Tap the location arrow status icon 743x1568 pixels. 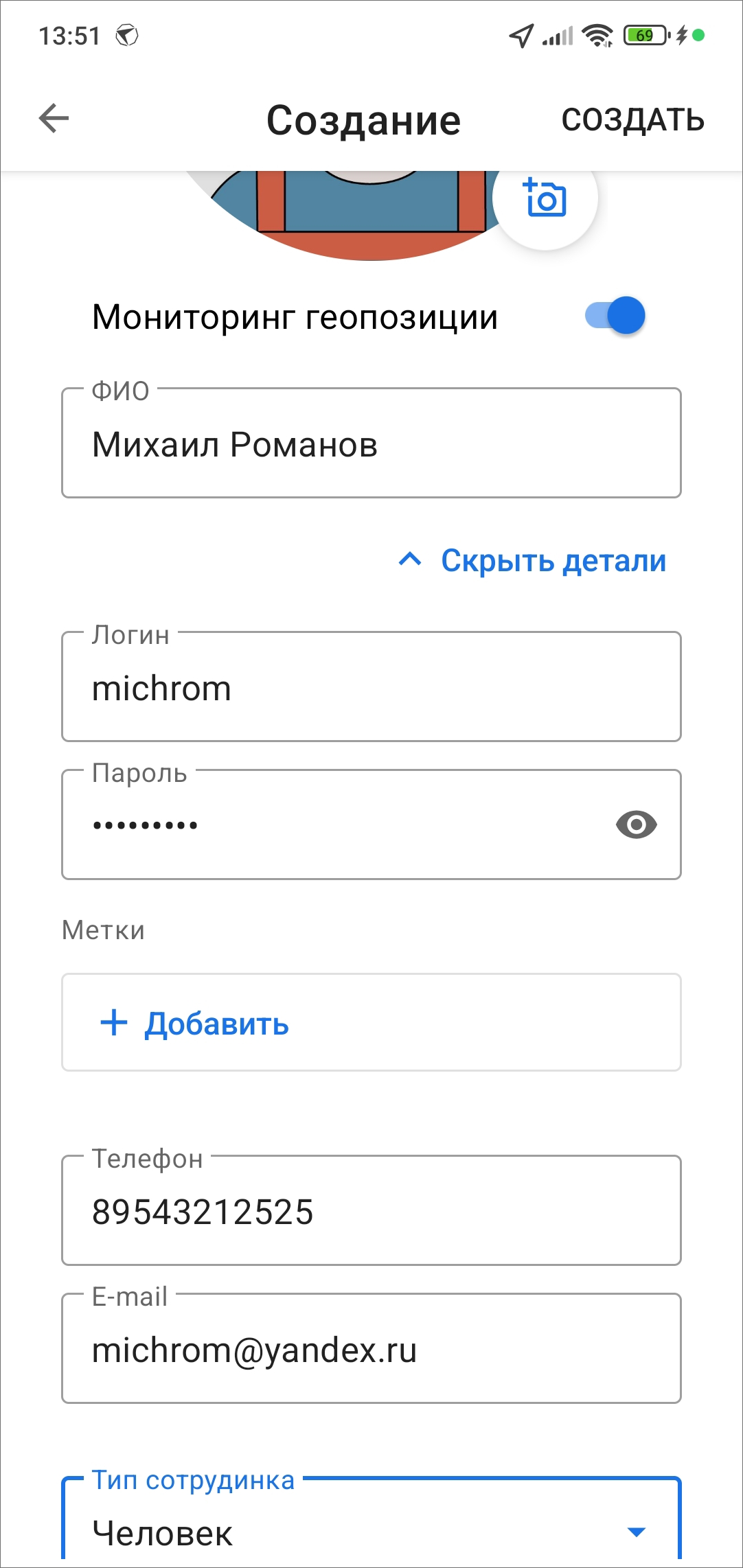[x=521, y=36]
